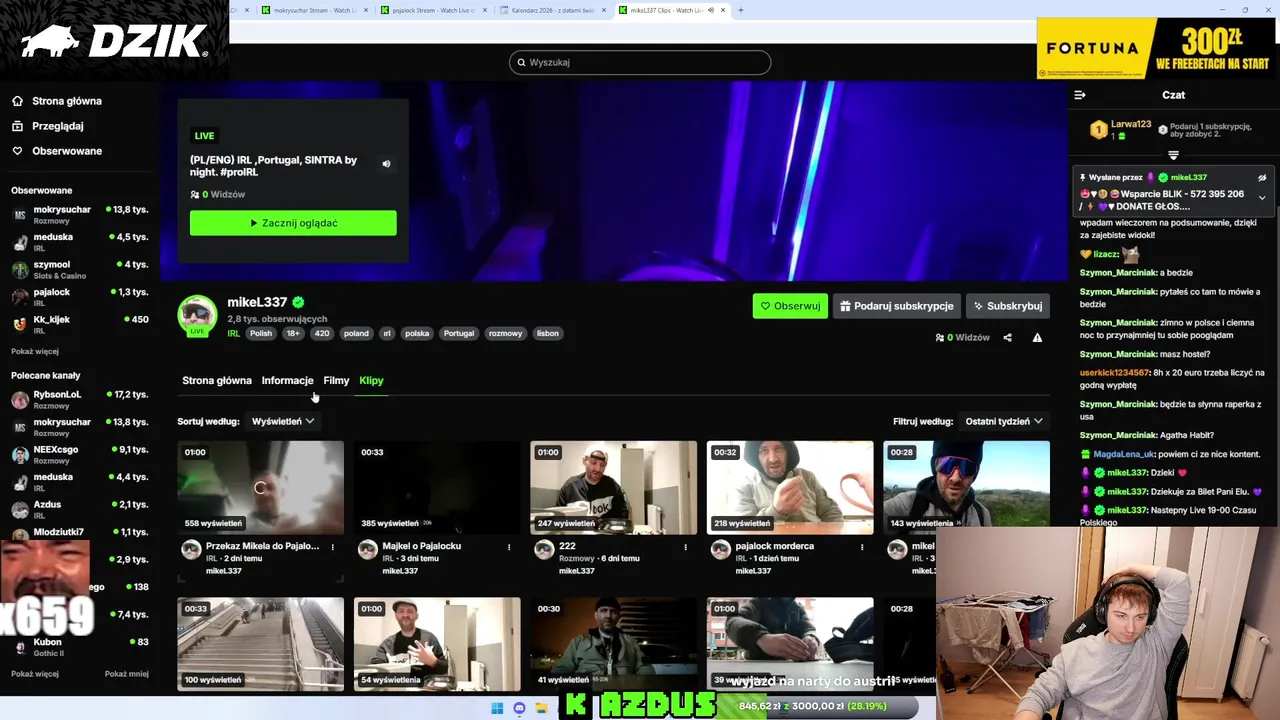Click the RybsonLoL avatar in Polecane kanały
This screenshot has height=720, width=1280.
pyautogui.click(x=20, y=400)
